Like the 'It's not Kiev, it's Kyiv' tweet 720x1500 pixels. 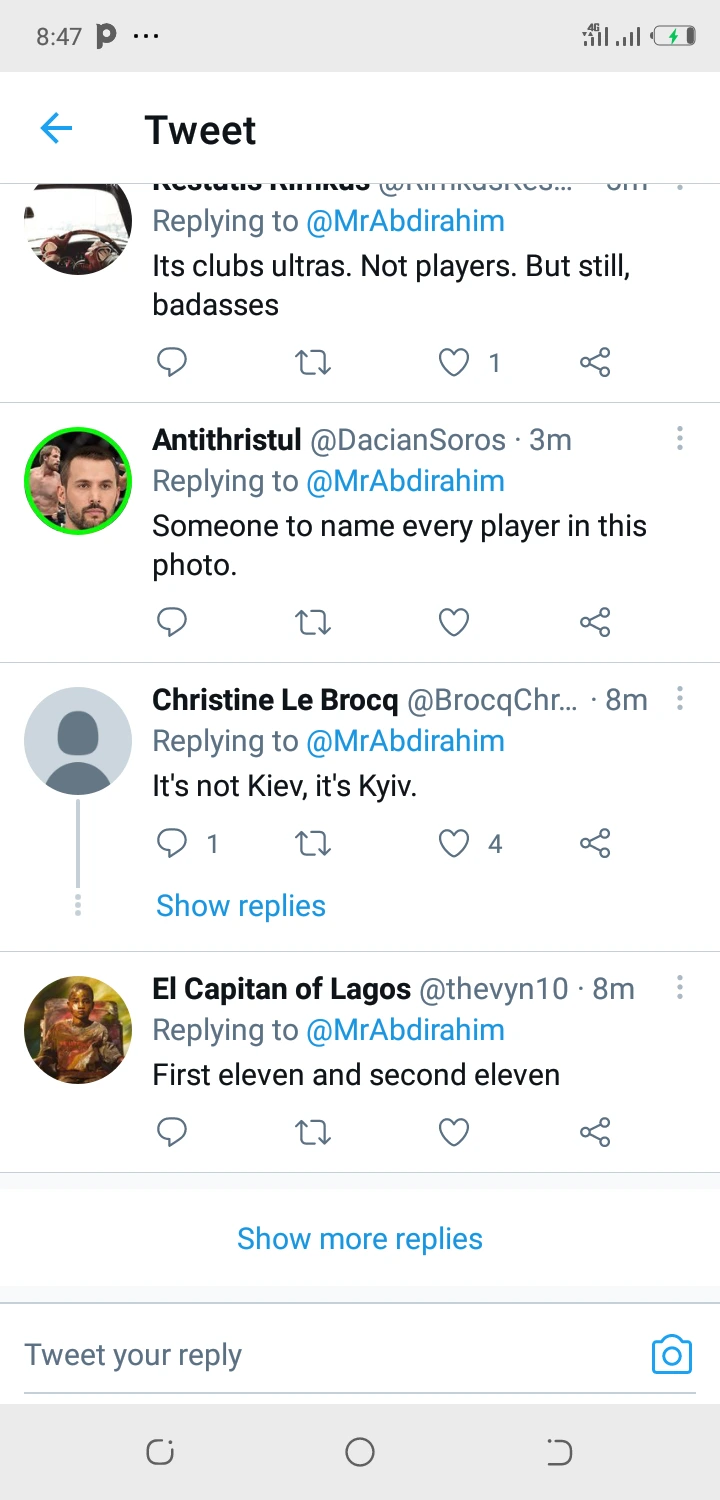(x=454, y=844)
